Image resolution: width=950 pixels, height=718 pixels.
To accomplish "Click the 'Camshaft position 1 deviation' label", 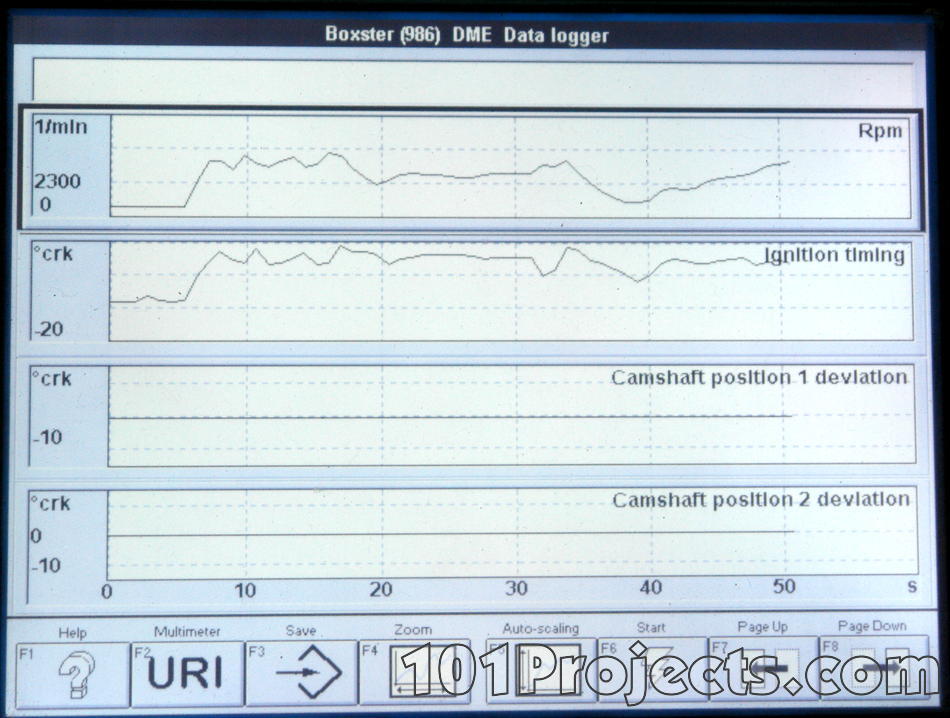I will tap(759, 377).
